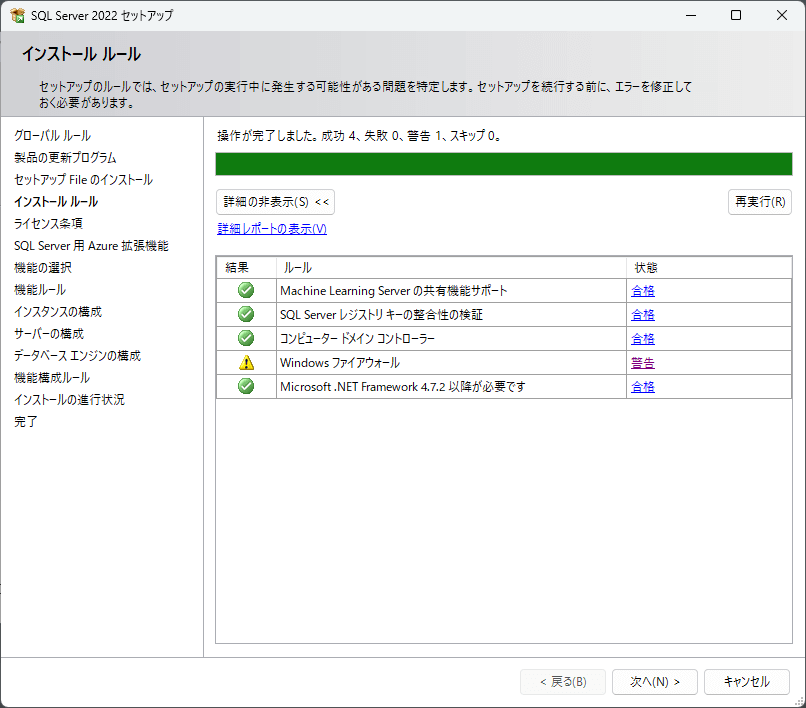Click the ルール column header
The image size is (806, 708).
coord(451,267)
